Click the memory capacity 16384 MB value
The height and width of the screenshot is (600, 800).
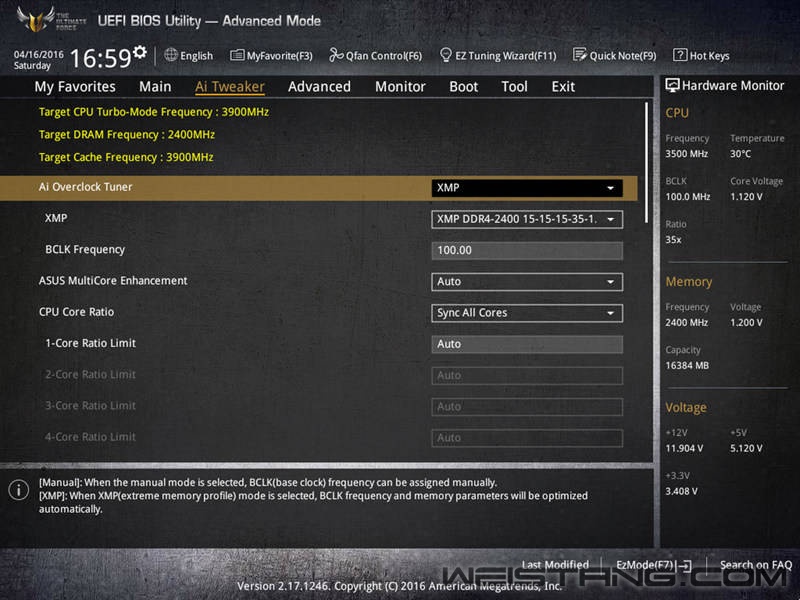687,365
